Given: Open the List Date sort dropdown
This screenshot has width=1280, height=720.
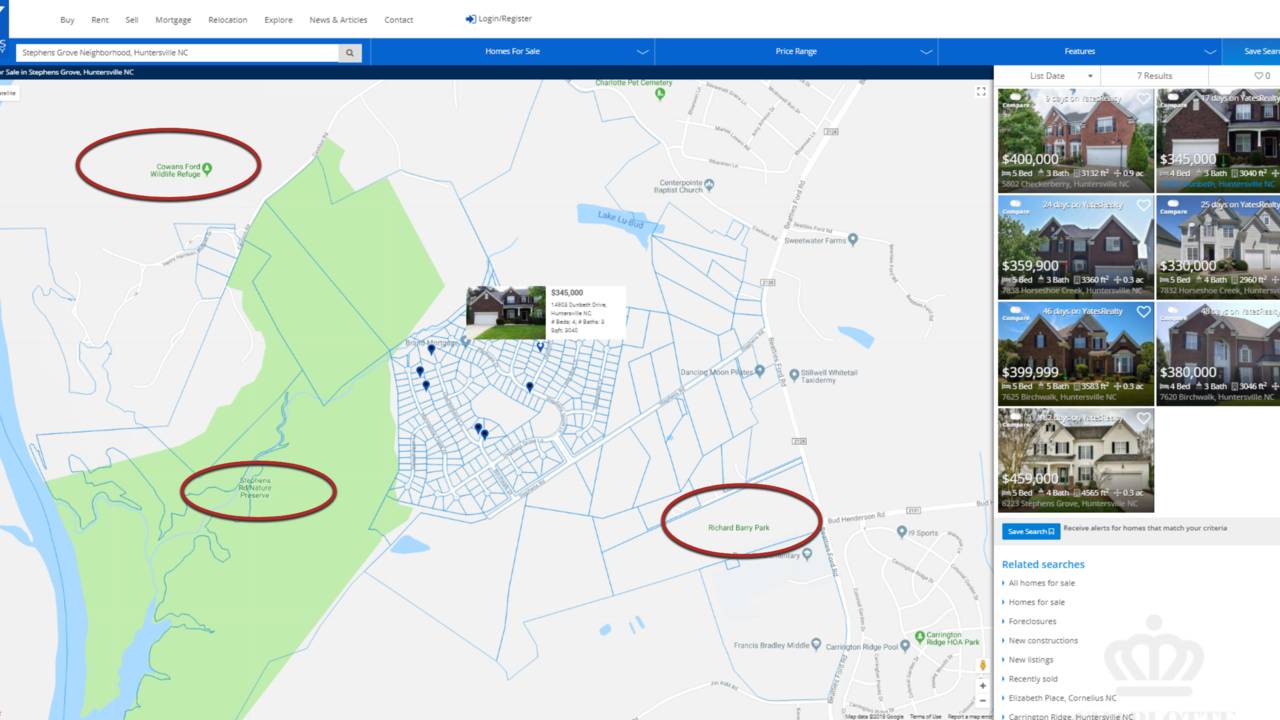Looking at the screenshot, I should click(1046, 75).
